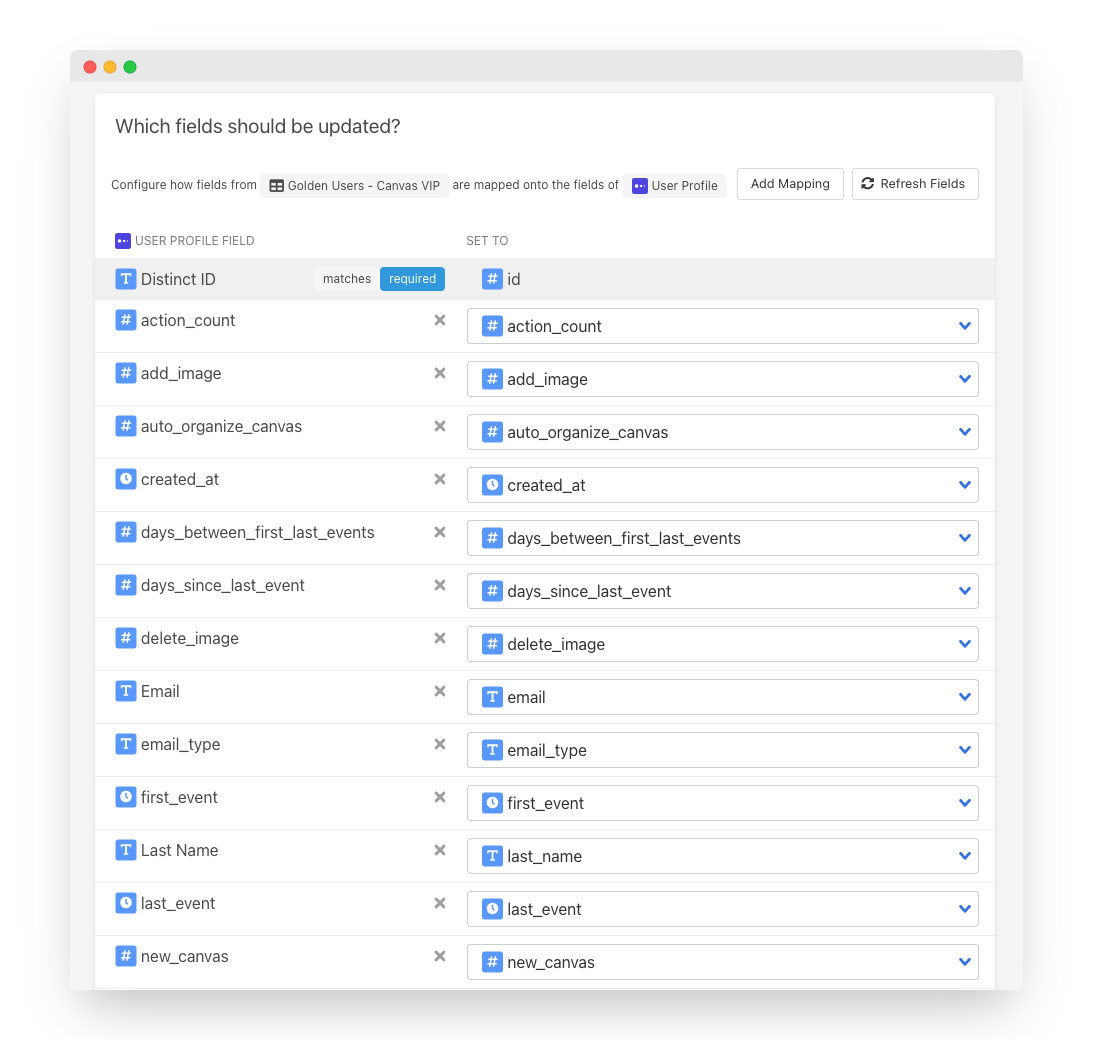Remove the new_canvas mapping with its X icon

coord(439,956)
